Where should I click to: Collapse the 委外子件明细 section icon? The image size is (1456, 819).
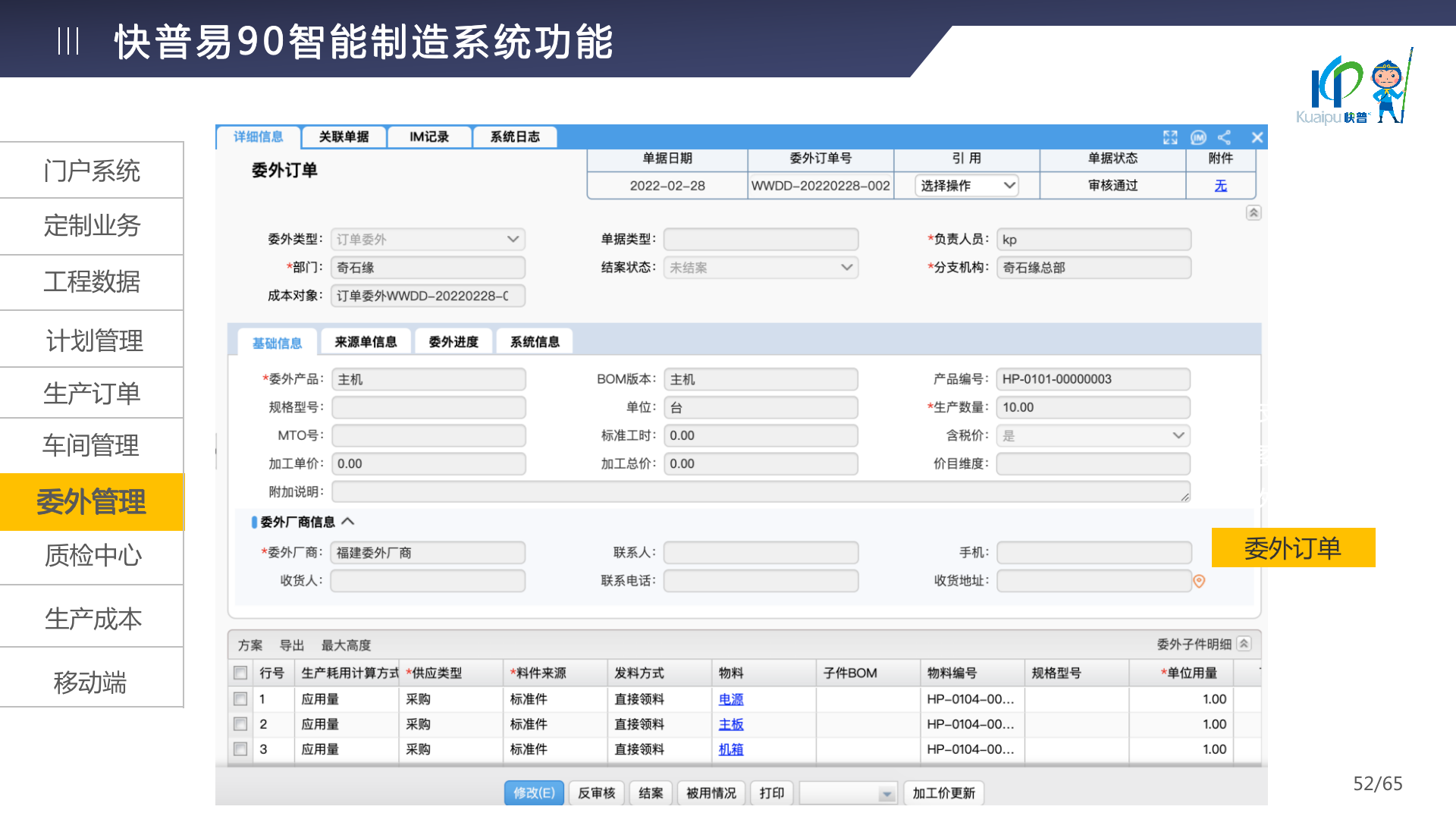coord(1244,644)
